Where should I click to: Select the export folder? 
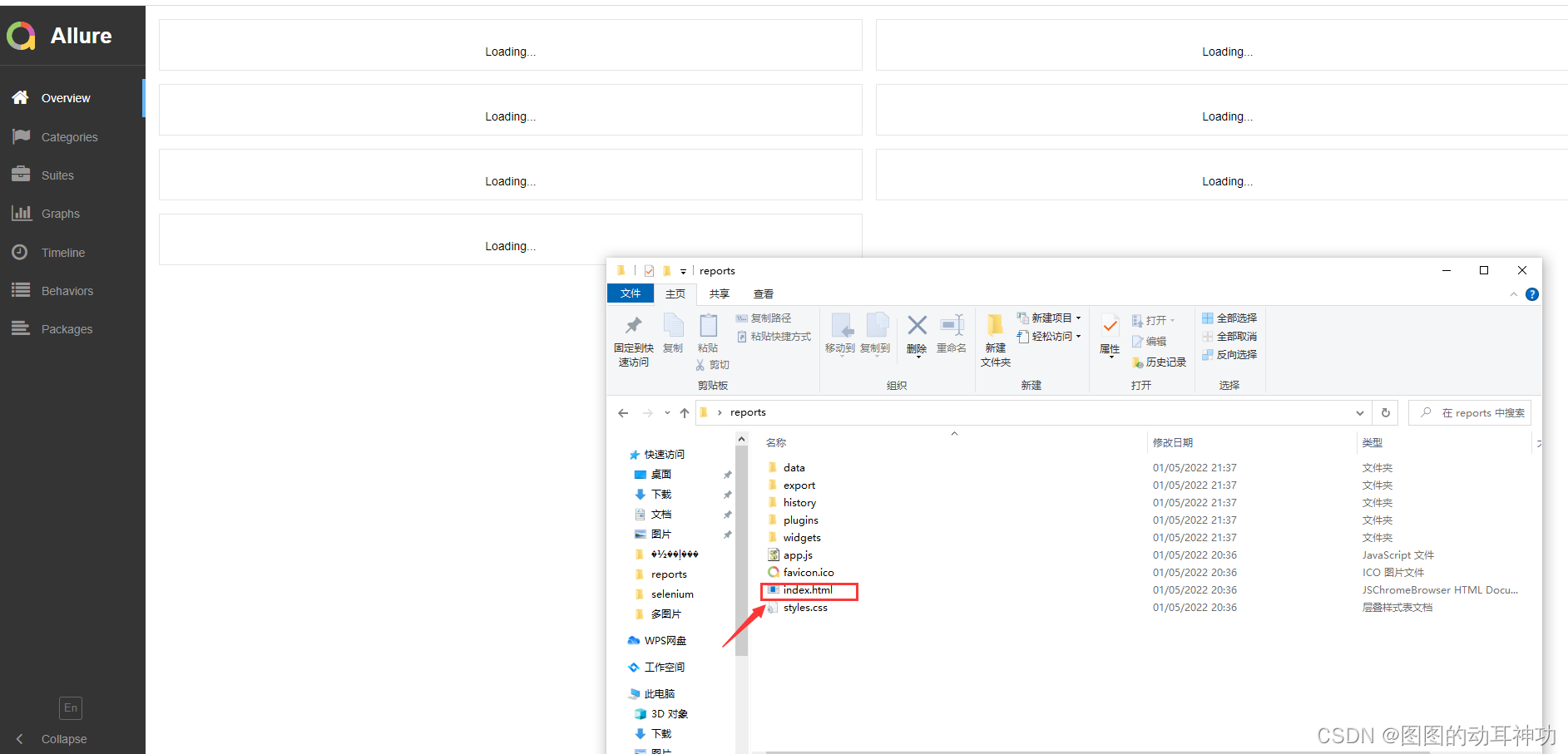[799, 485]
